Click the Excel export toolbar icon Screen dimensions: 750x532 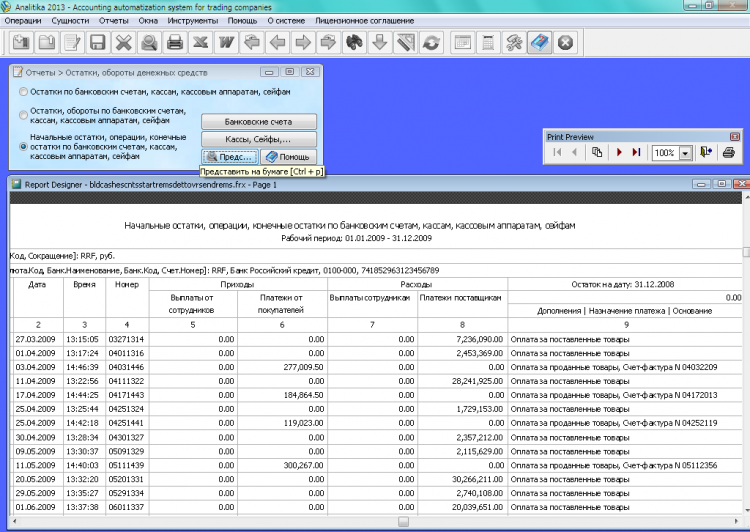(x=201, y=43)
